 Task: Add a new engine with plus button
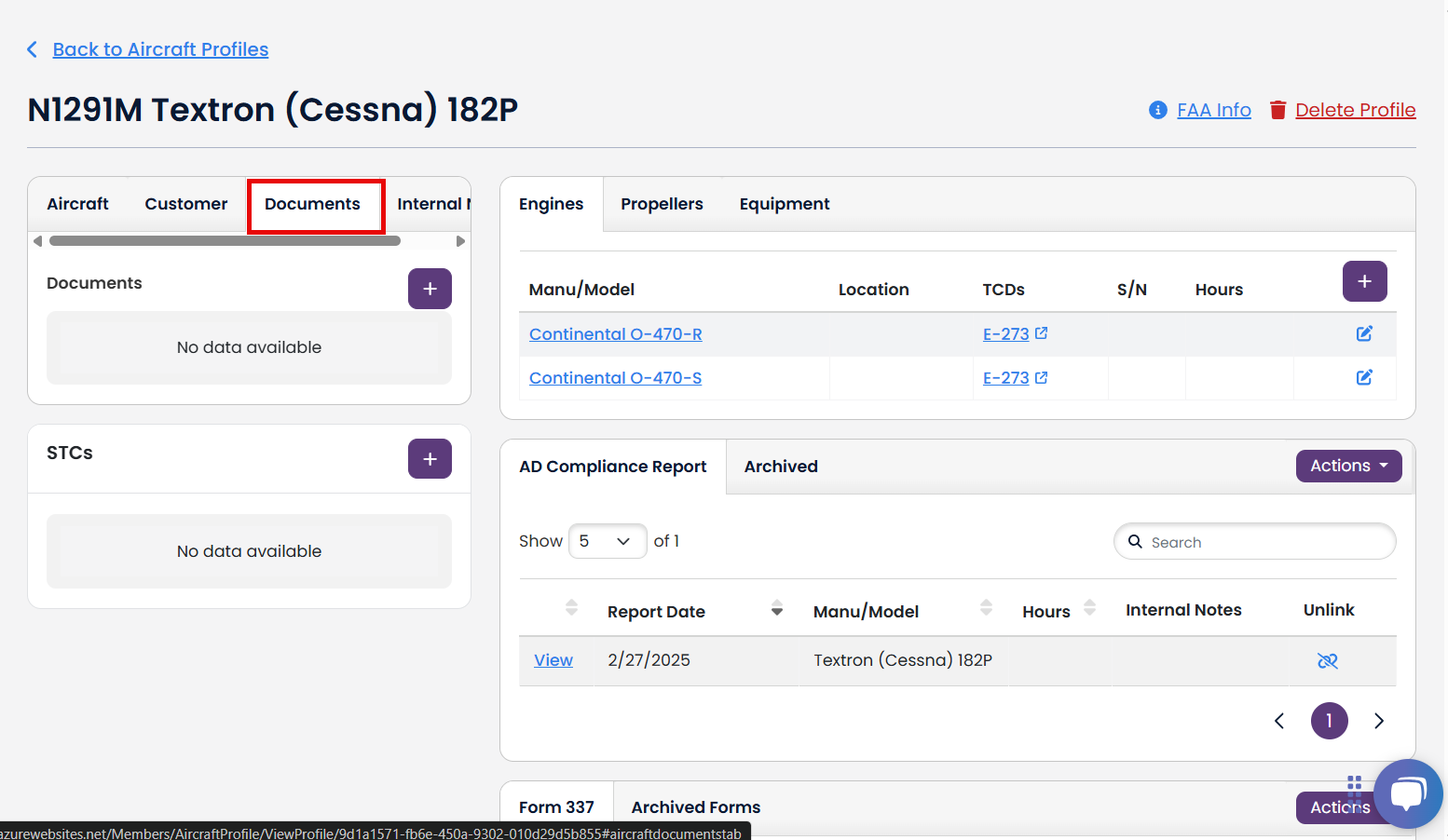click(1364, 281)
